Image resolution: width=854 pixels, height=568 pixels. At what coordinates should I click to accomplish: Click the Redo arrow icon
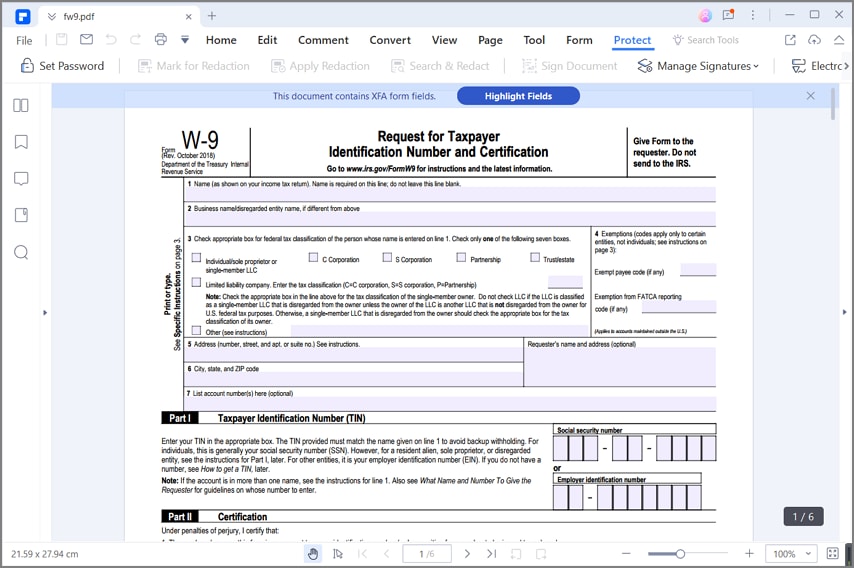[x=135, y=39]
